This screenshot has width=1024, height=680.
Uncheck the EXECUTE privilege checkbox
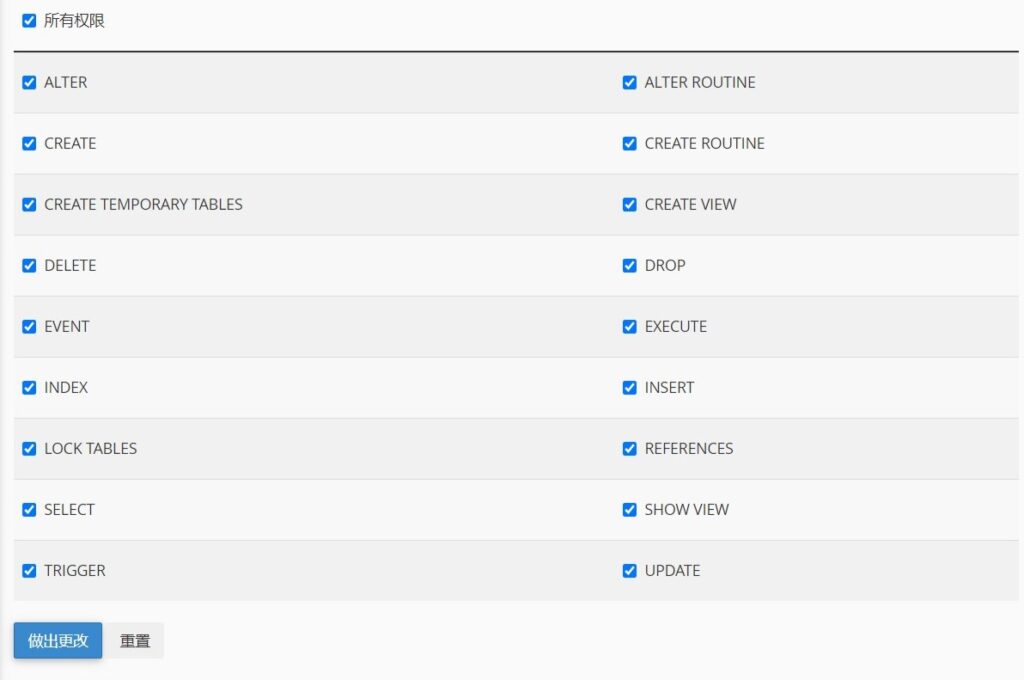[629, 326]
